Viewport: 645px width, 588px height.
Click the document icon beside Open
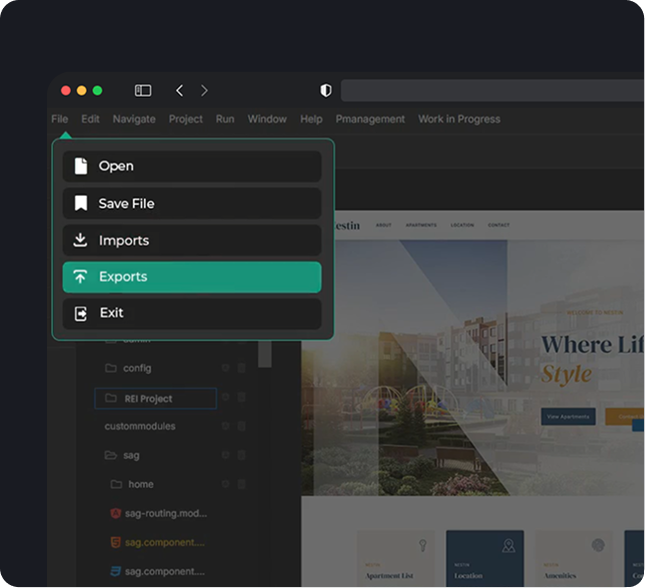click(81, 166)
